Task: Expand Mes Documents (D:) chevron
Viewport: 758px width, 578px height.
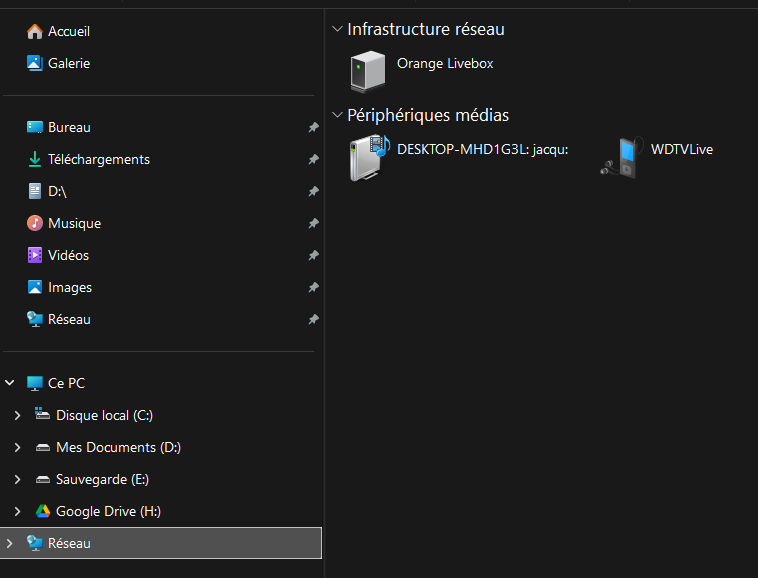Action: coord(17,448)
